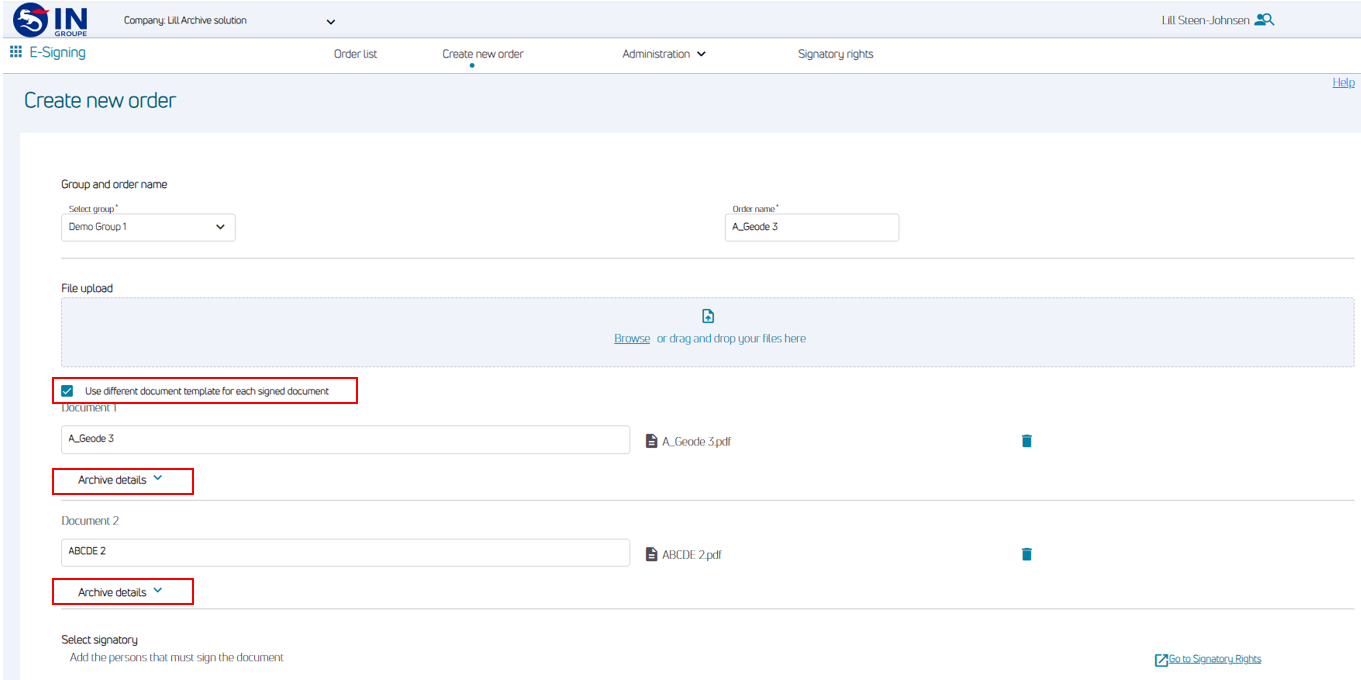The width and height of the screenshot is (1361, 680).
Task: Expand Archive details for Document 2
Action: click(121, 592)
